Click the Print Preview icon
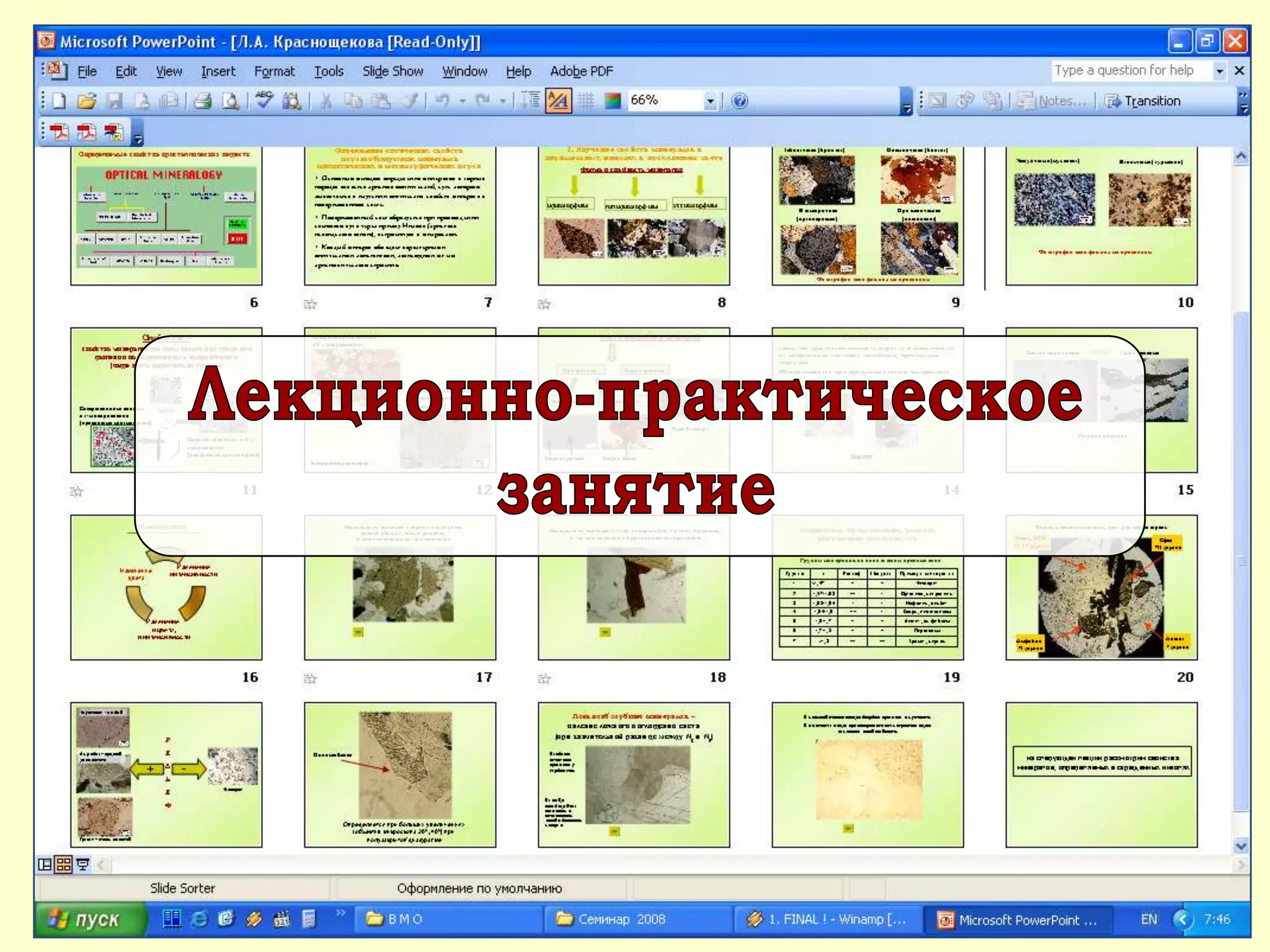 pyautogui.click(x=230, y=100)
